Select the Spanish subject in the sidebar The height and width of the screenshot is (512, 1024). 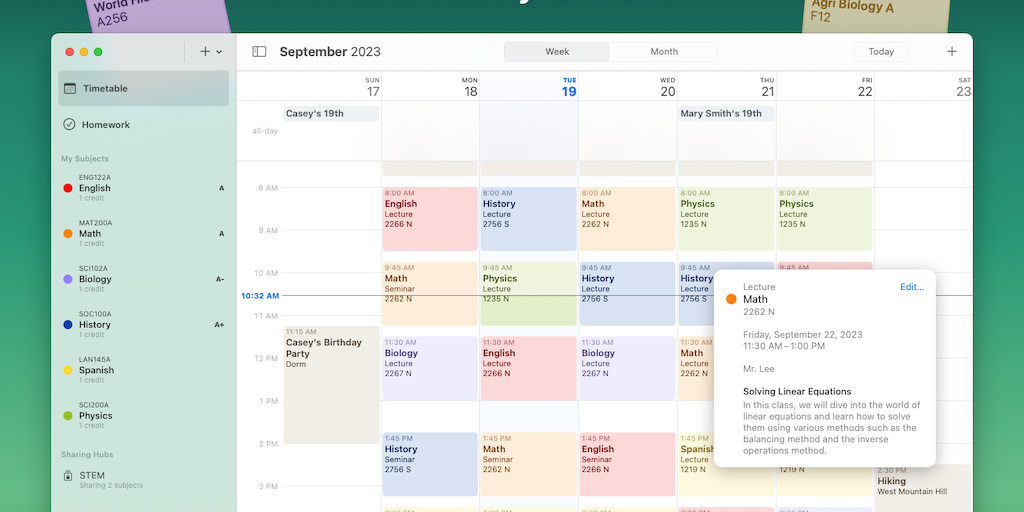[x=96, y=370]
